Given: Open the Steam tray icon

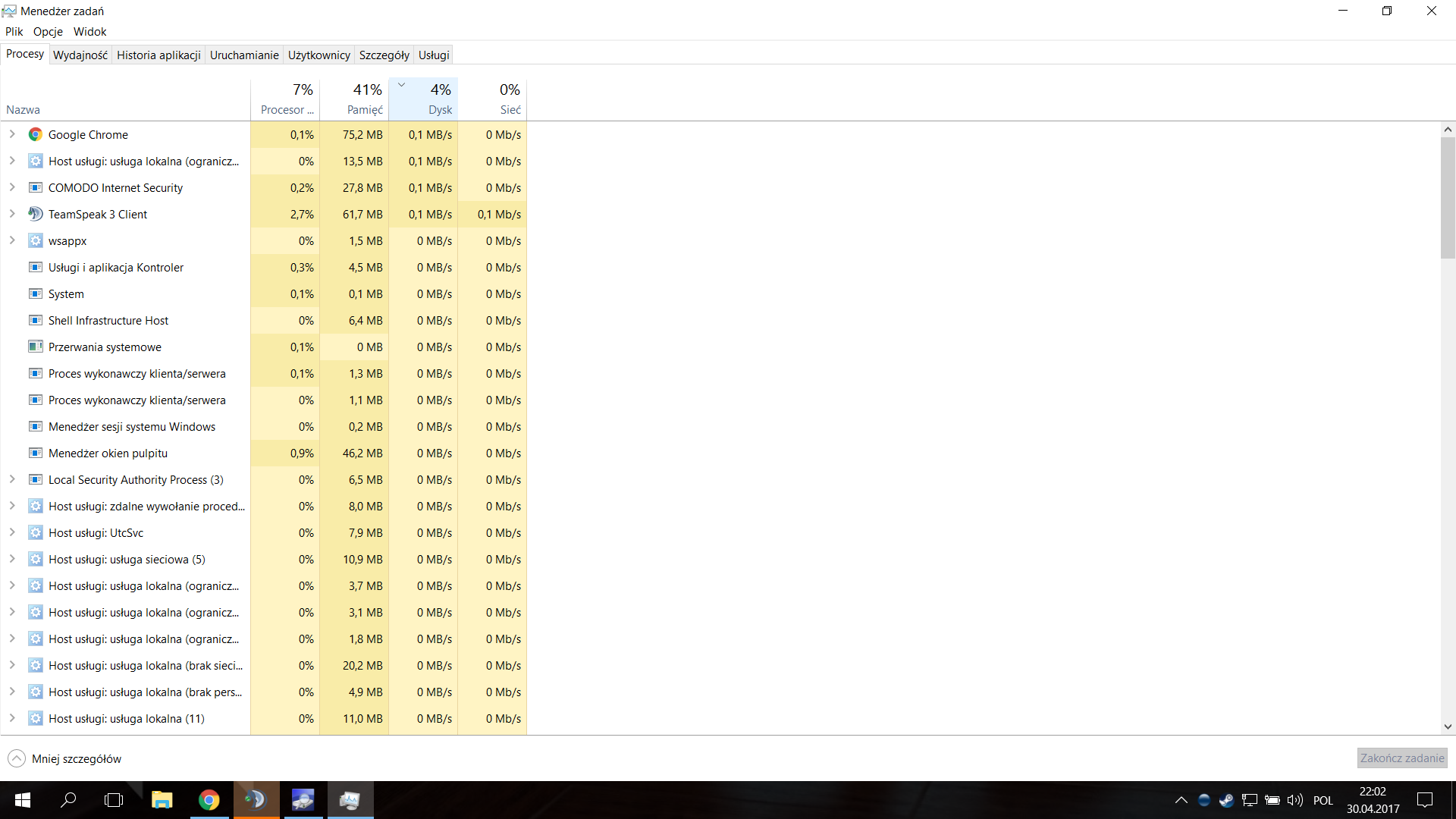Looking at the screenshot, I should [1226, 800].
